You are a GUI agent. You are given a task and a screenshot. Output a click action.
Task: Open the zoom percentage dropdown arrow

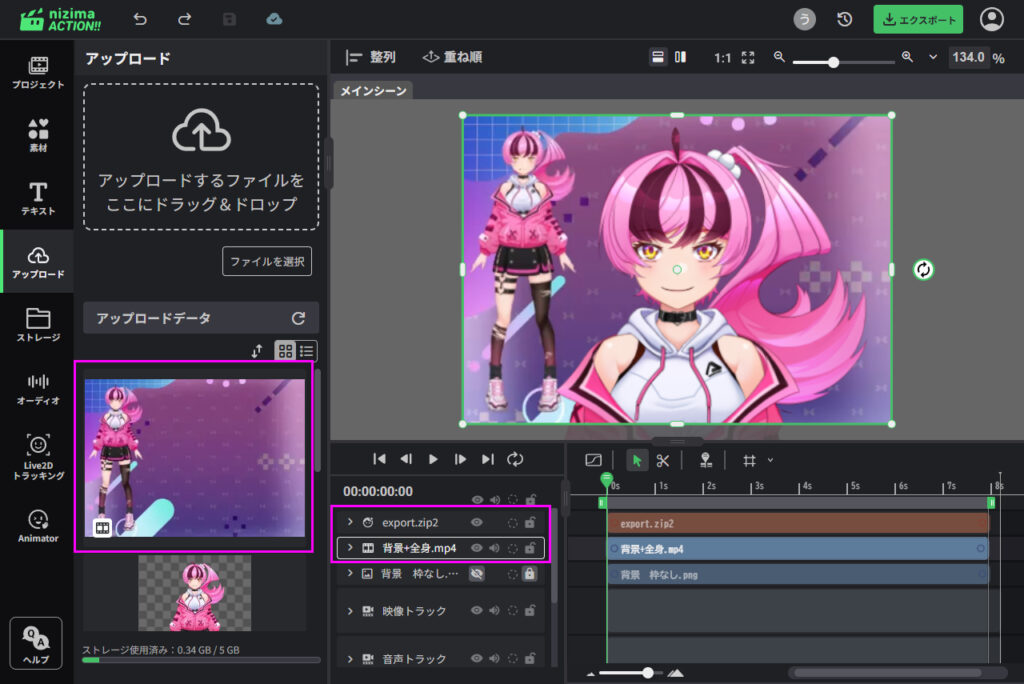click(x=933, y=57)
